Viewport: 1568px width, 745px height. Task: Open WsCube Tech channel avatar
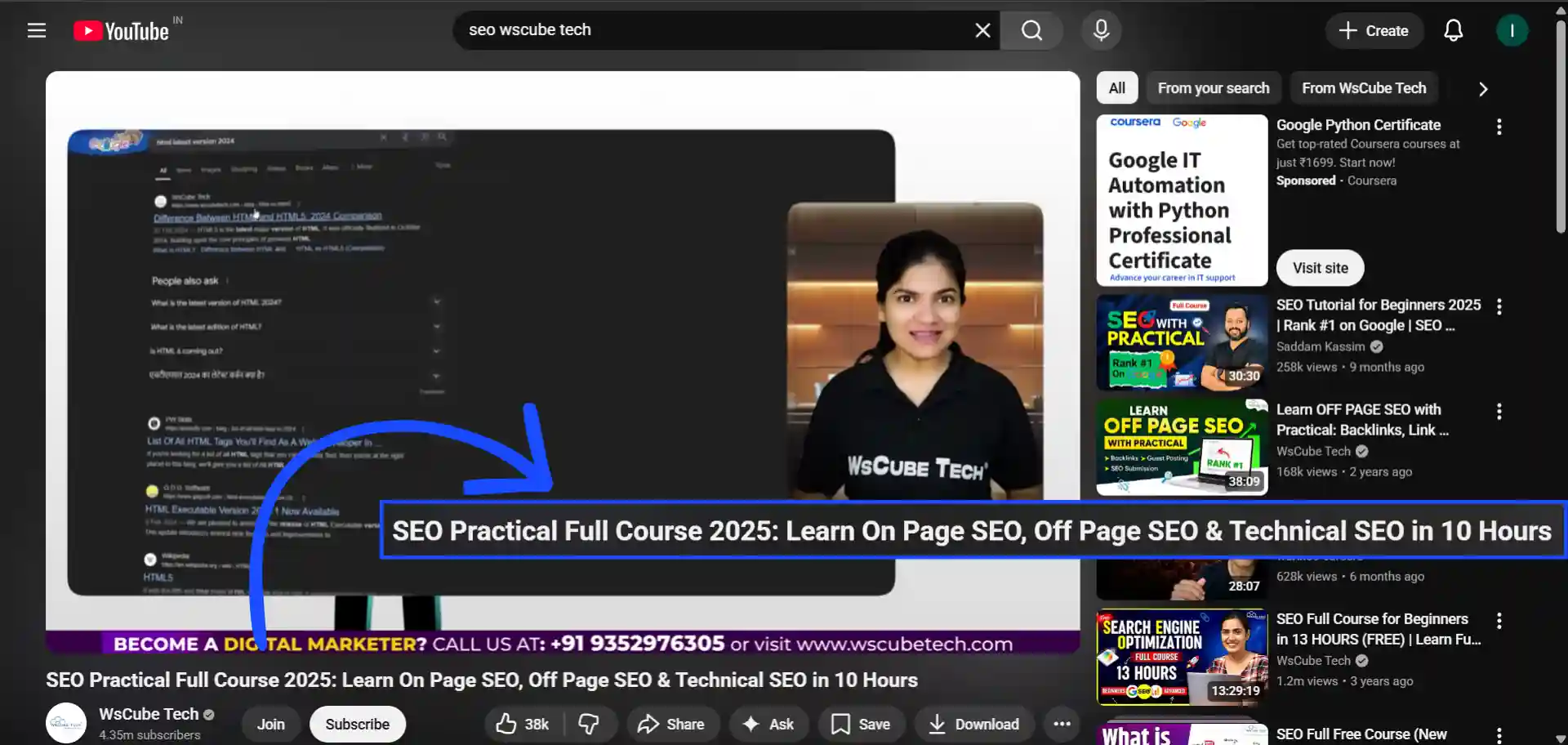[66, 723]
